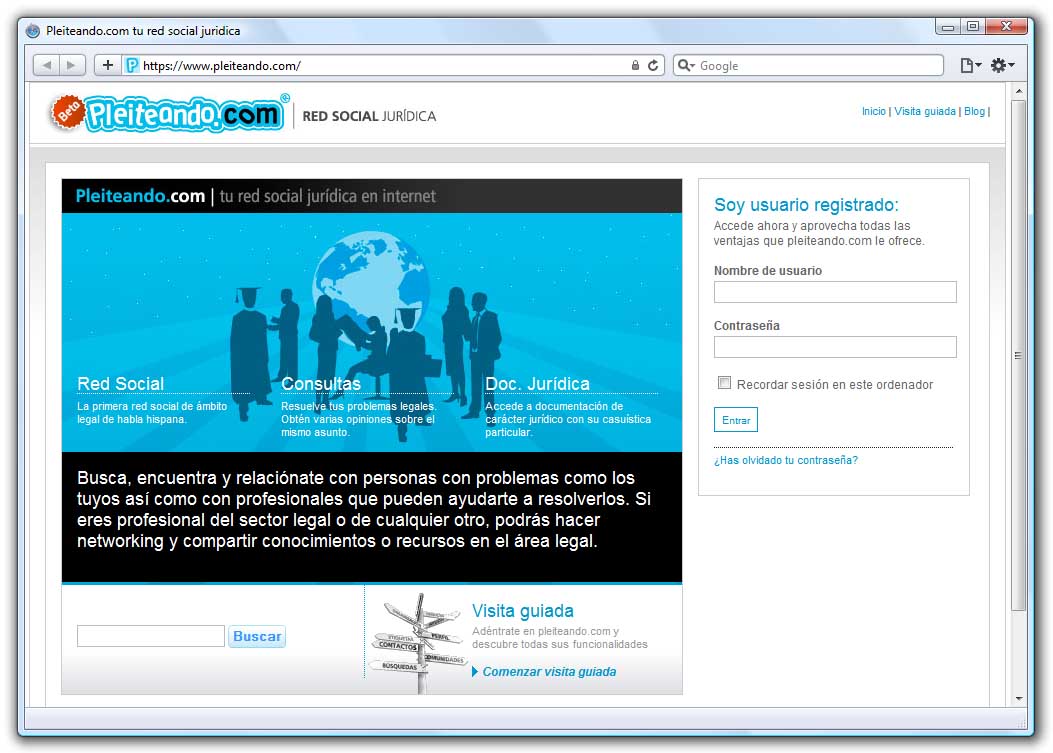Focus the Contraseña field

(835, 347)
